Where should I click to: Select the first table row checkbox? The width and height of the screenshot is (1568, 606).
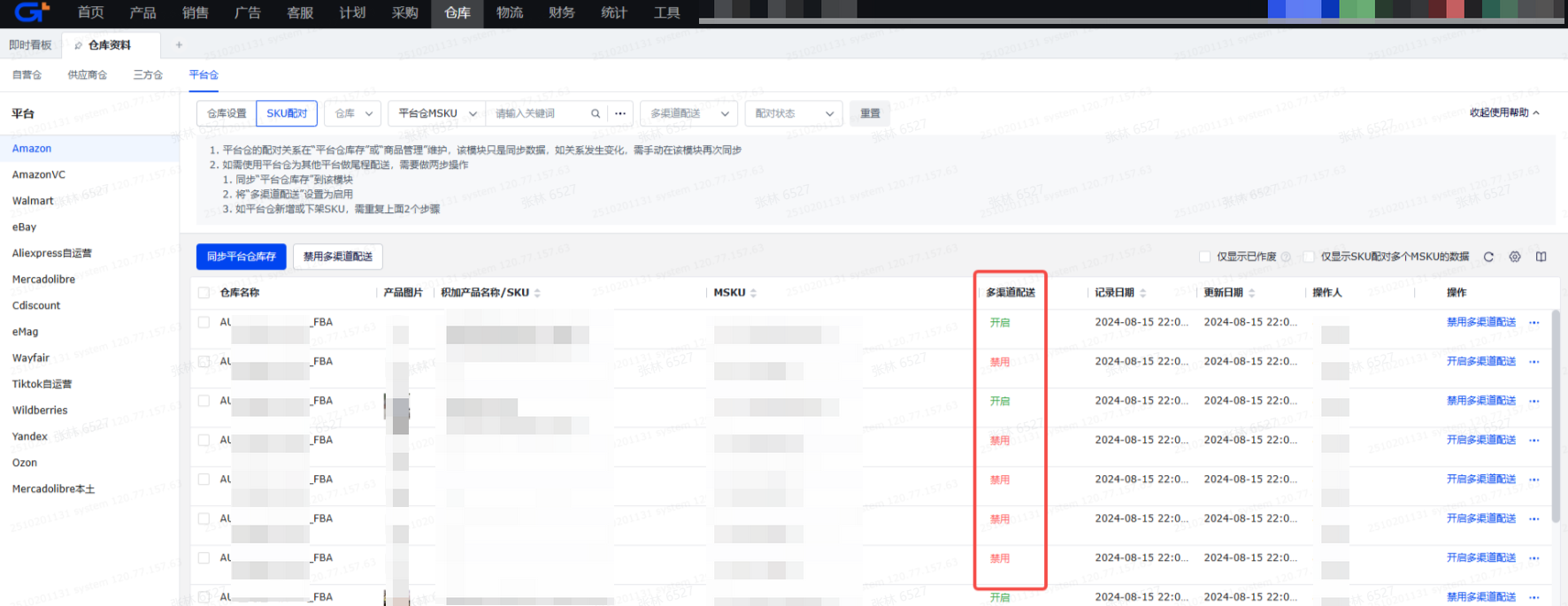(x=204, y=322)
